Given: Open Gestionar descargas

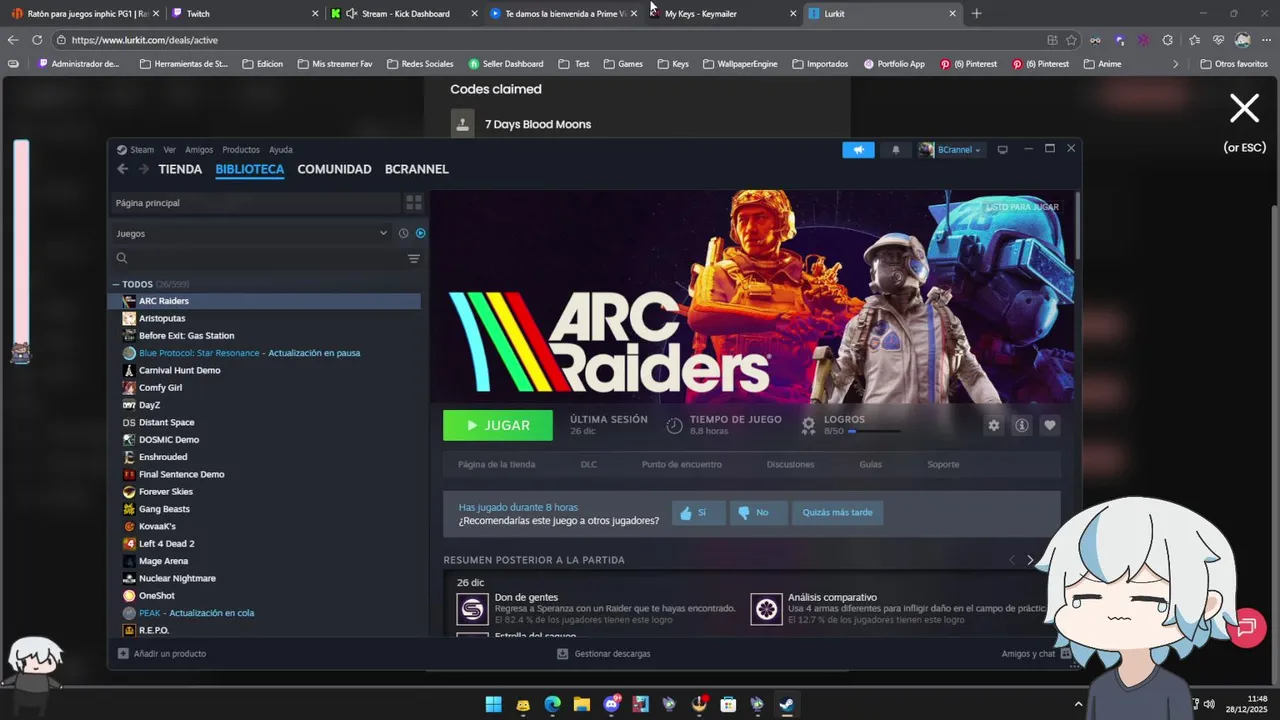Looking at the screenshot, I should (604, 654).
